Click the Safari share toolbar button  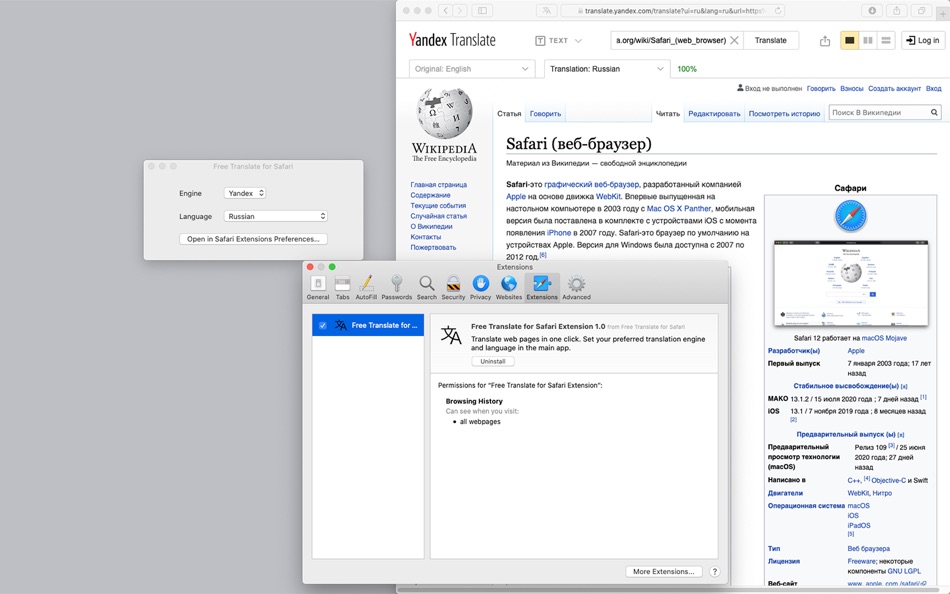point(897,10)
